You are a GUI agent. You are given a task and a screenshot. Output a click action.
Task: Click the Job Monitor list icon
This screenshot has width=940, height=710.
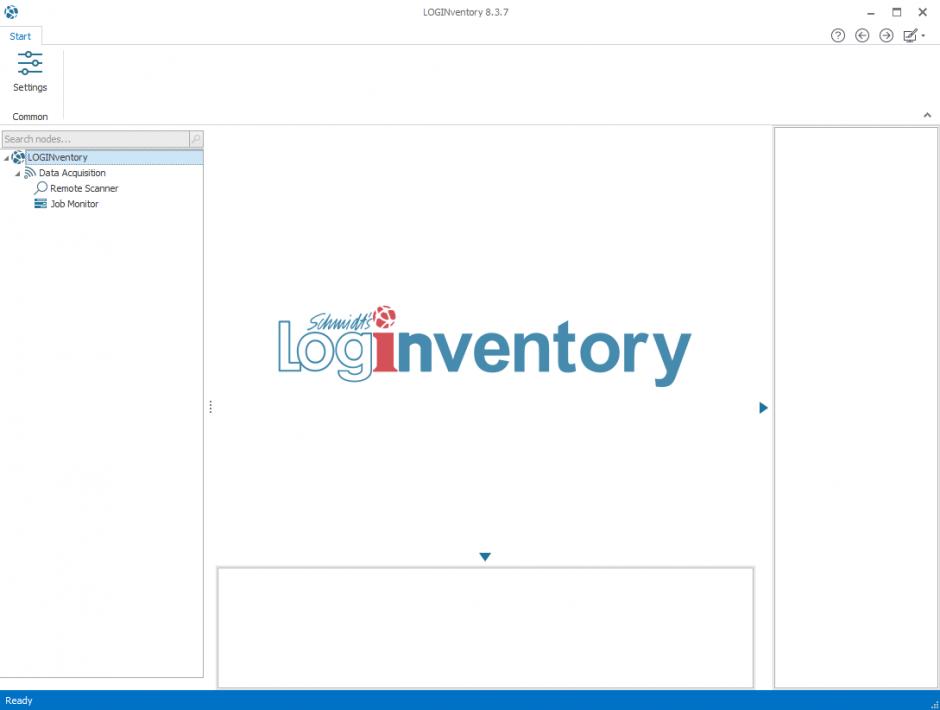pos(40,203)
